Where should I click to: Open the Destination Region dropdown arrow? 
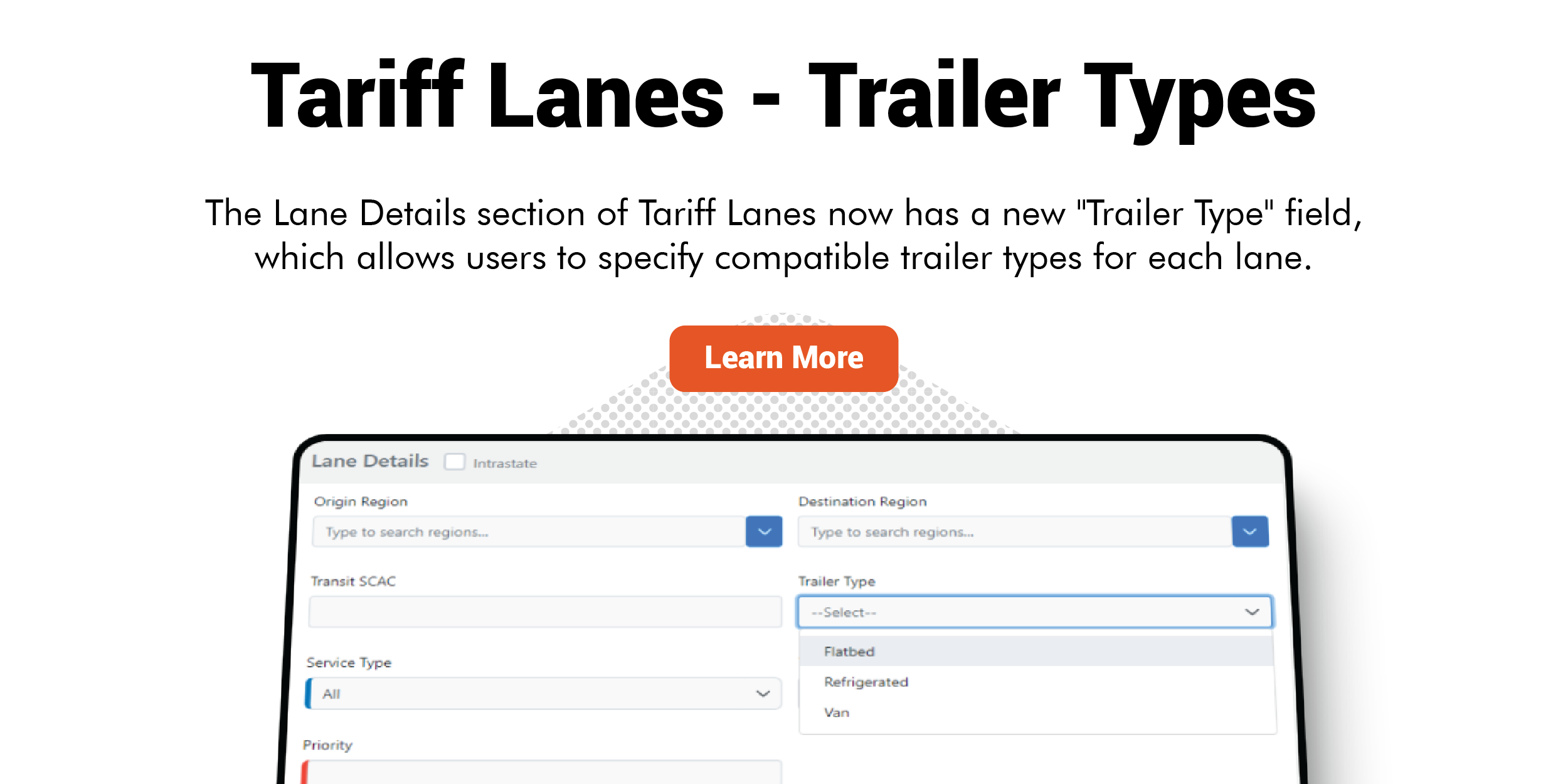point(1250,531)
